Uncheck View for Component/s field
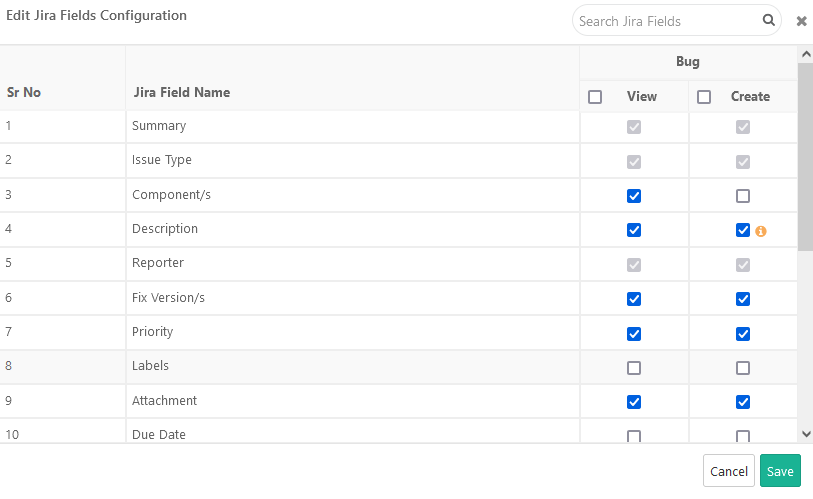813x499 pixels. [634, 196]
